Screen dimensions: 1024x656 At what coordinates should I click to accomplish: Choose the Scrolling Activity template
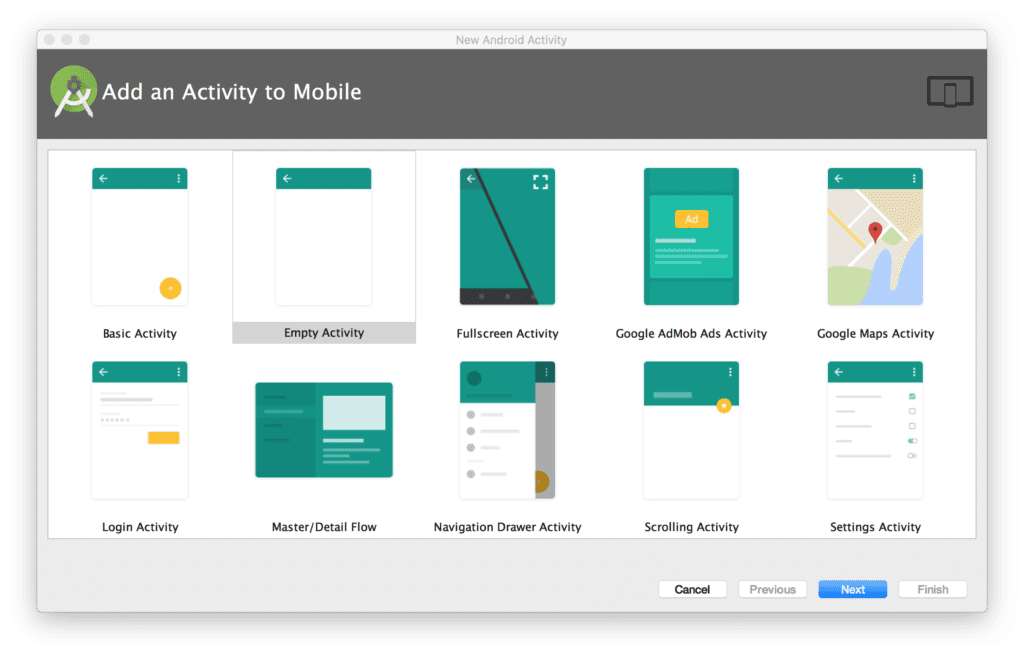pos(691,430)
